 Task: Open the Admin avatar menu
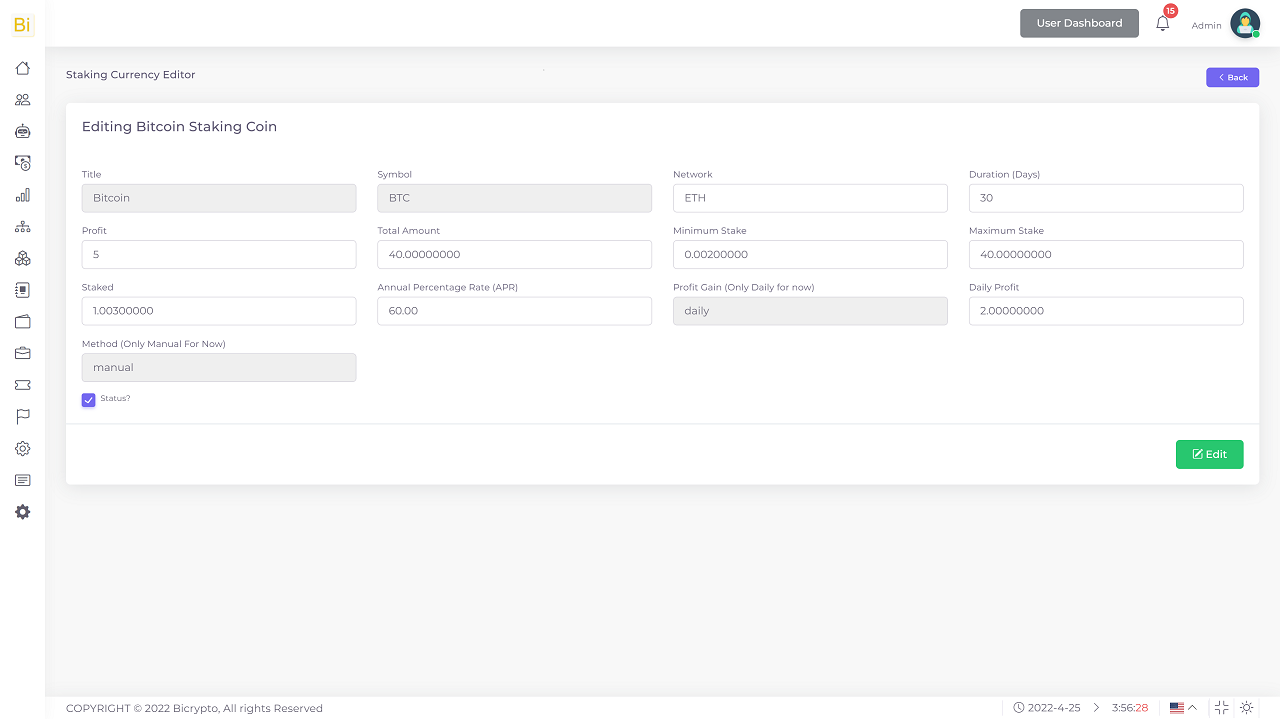click(x=1244, y=23)
